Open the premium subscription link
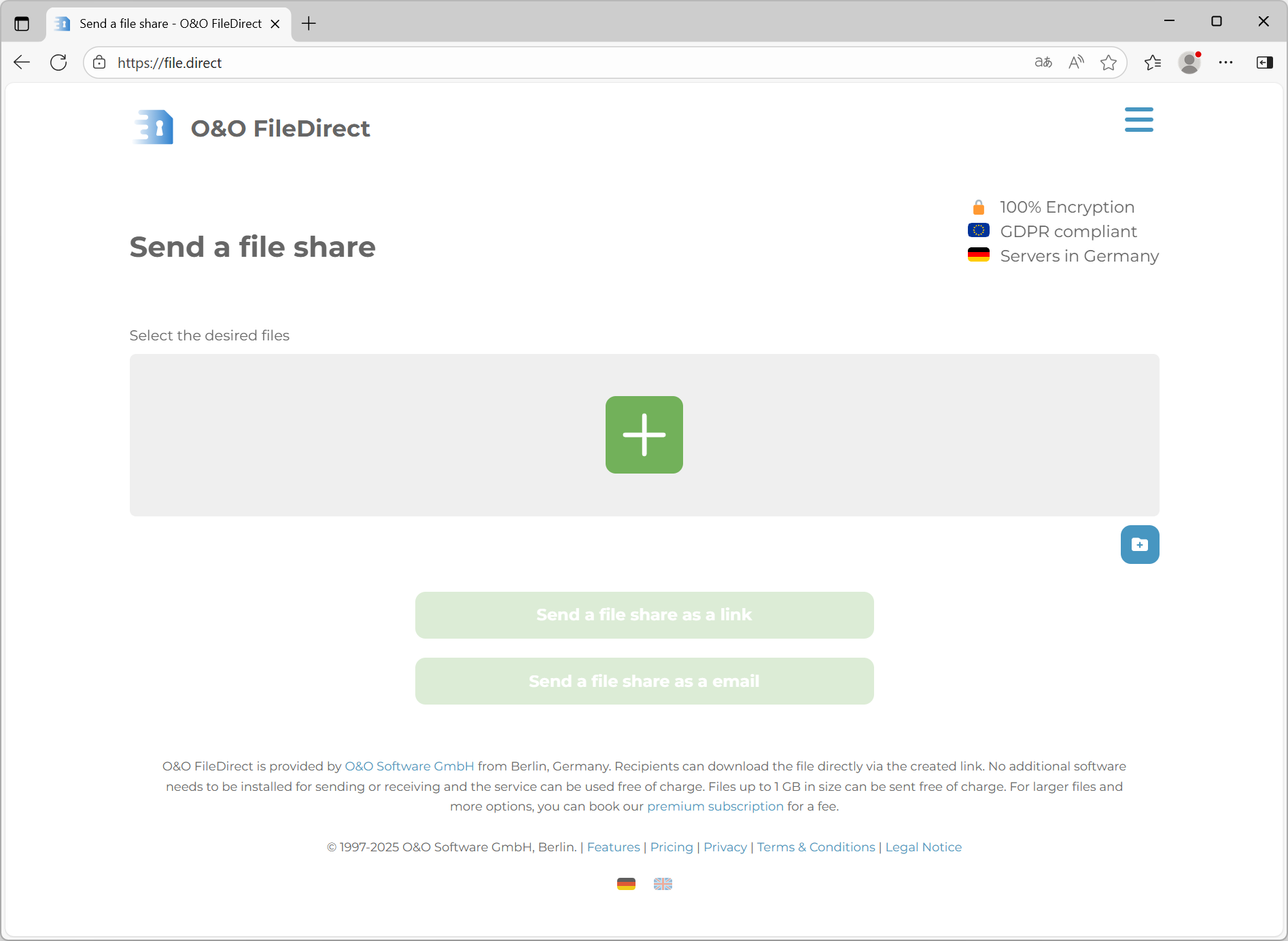The image size is (1288, 941). click(715, 806)
